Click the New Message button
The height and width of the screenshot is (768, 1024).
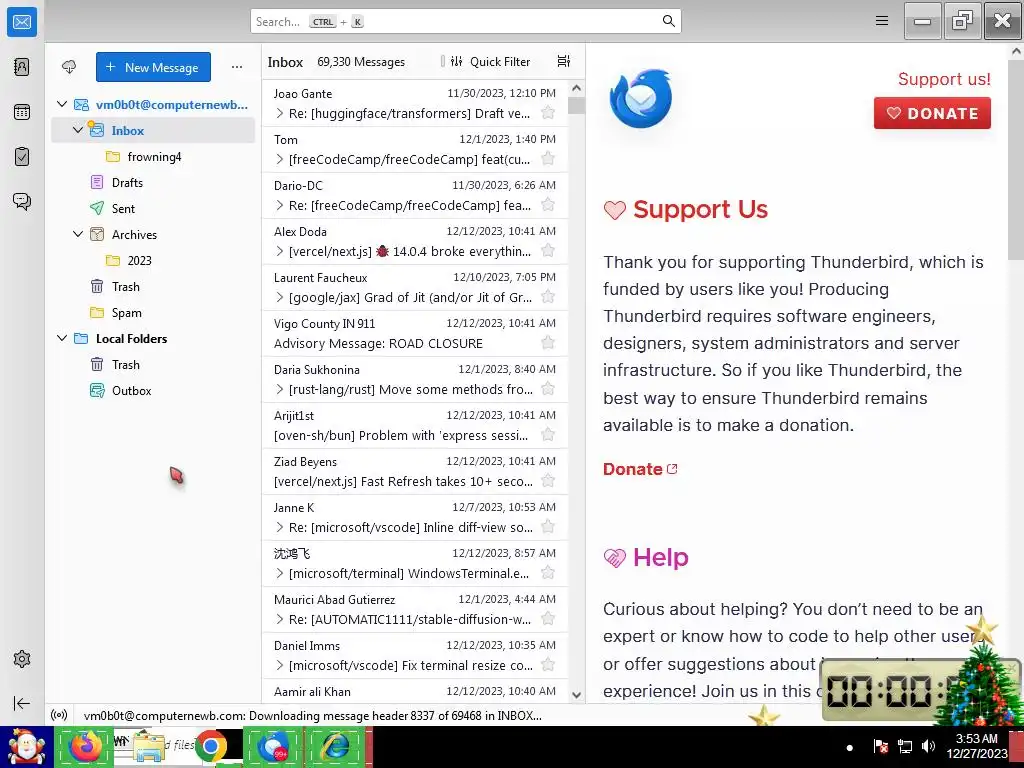(x=153, y=67)
